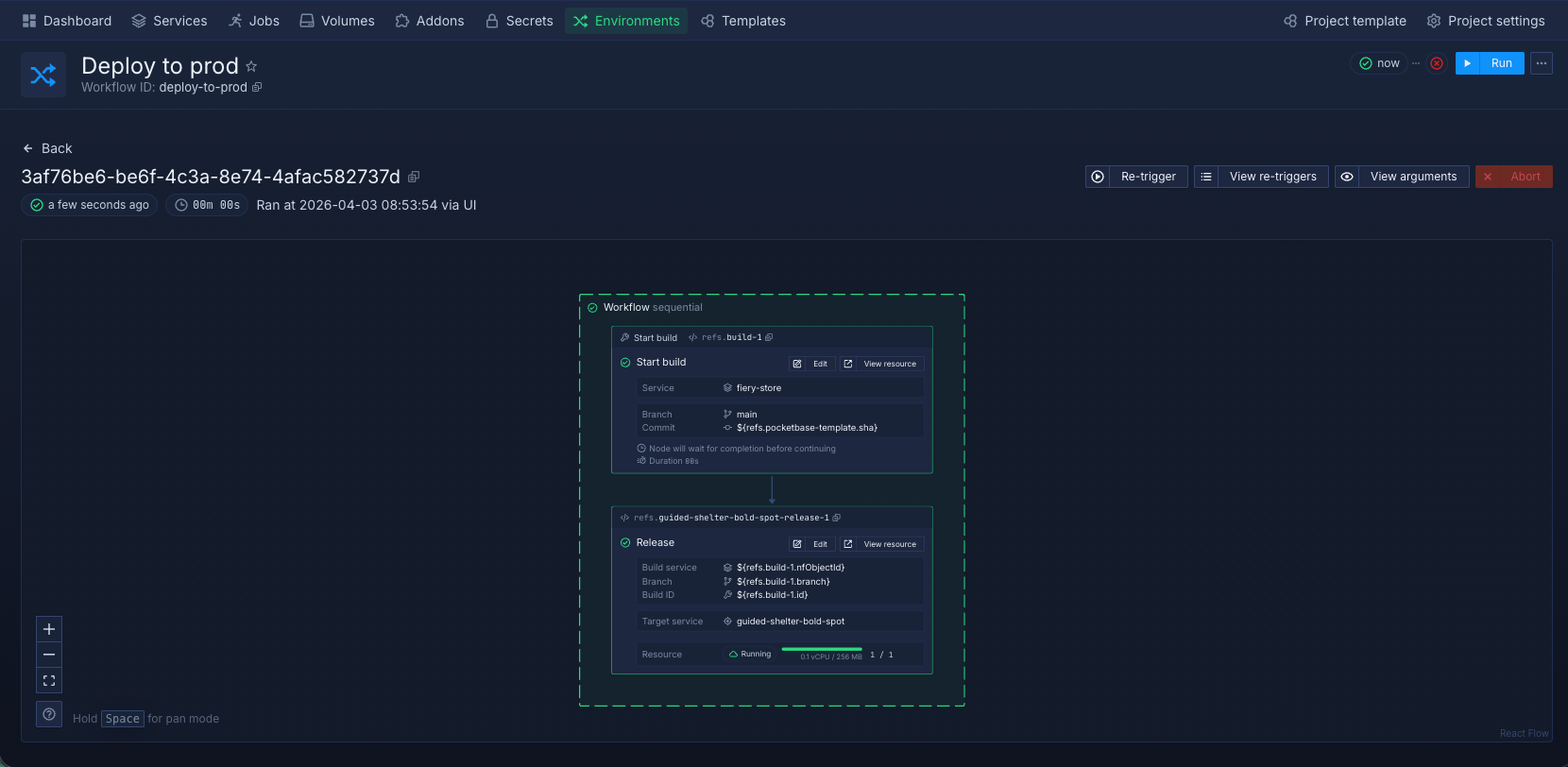Fit workflow graph to view
Screen dimensions: 1568x767
pos(49,680)
